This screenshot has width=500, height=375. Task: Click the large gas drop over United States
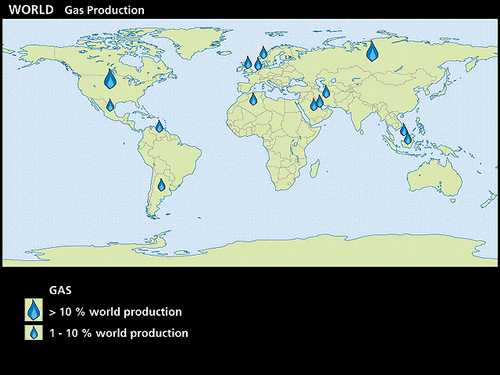110,79
